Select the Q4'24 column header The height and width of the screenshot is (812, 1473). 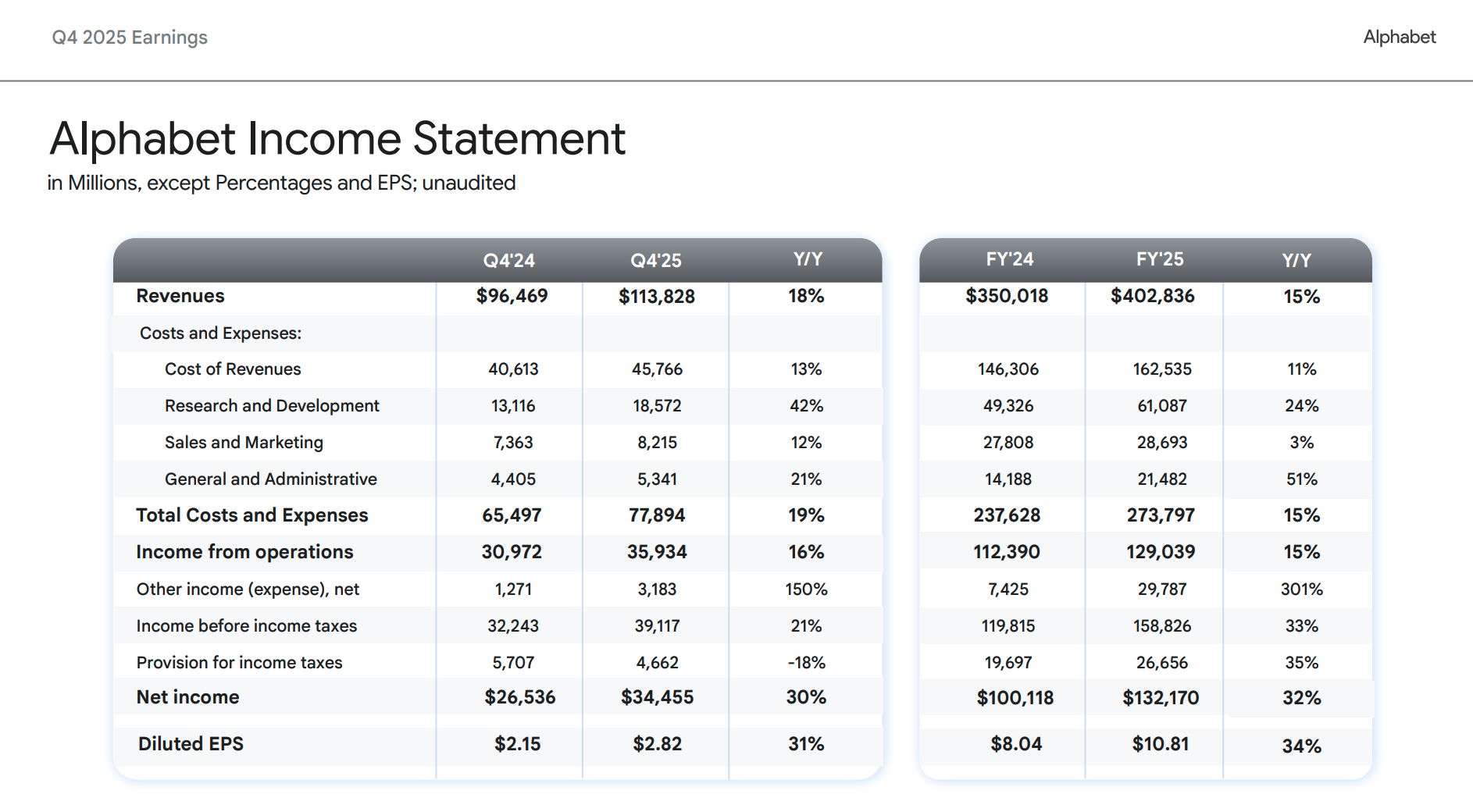pos(508,260)
